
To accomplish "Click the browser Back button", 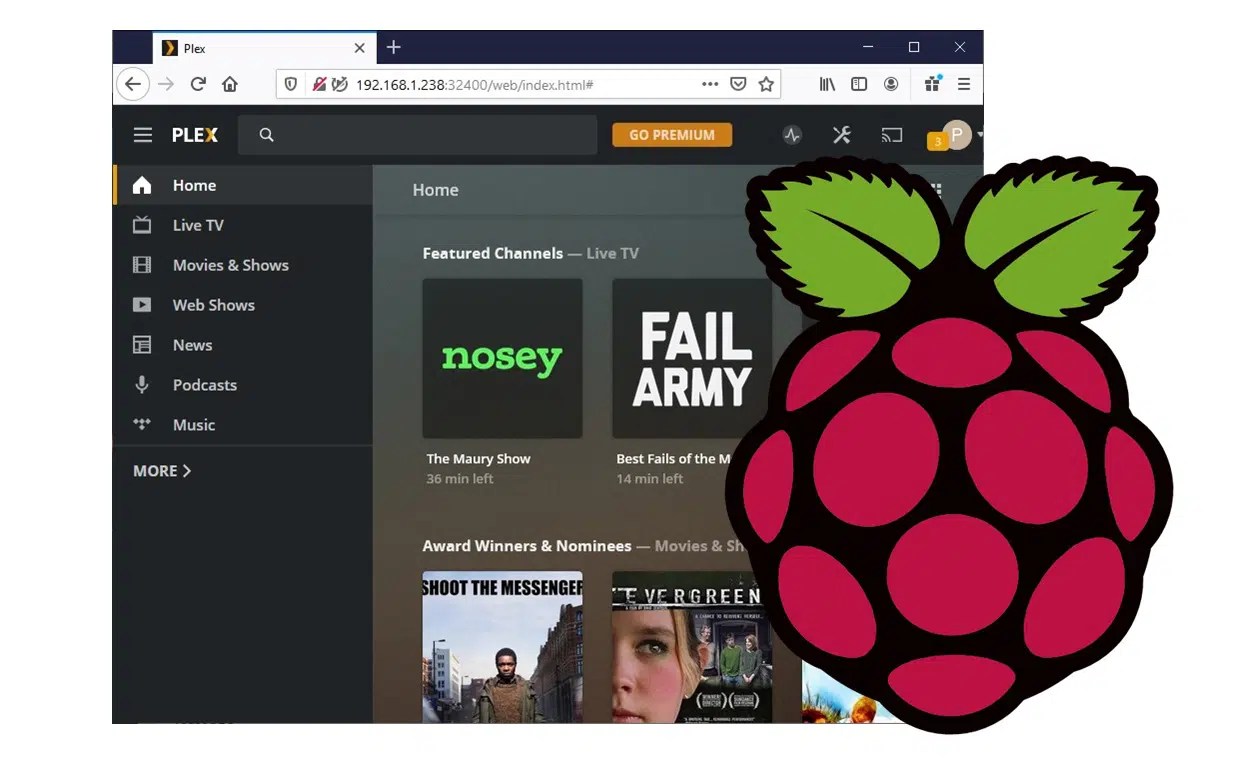I will coord(133,84).
